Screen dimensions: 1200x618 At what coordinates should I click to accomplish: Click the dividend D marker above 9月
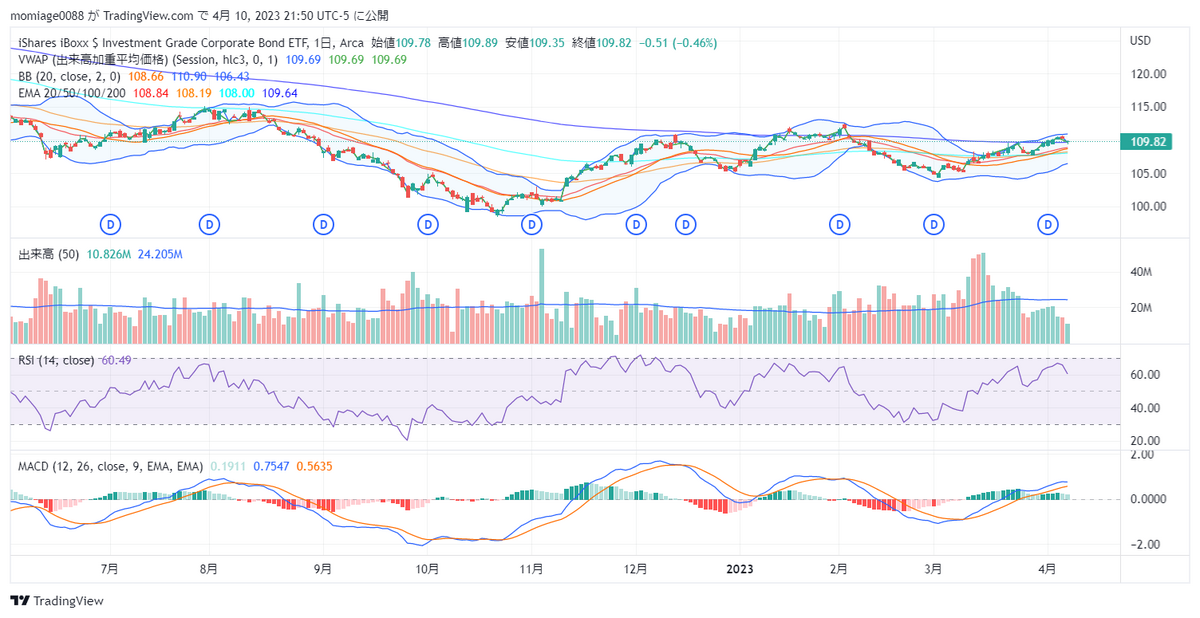[x=322, y=225]
